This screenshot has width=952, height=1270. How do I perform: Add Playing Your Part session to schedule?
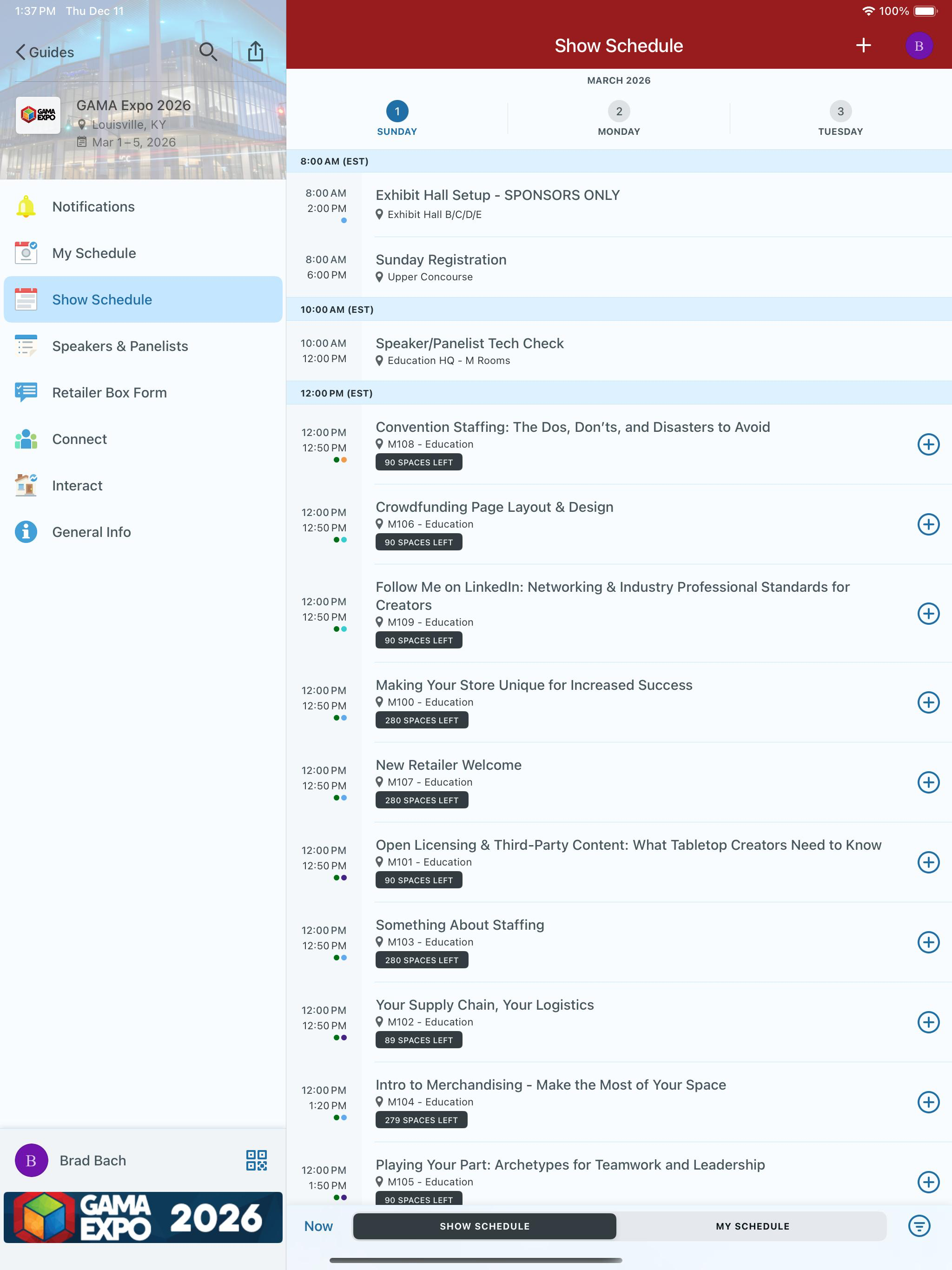tap(928, 1182)
